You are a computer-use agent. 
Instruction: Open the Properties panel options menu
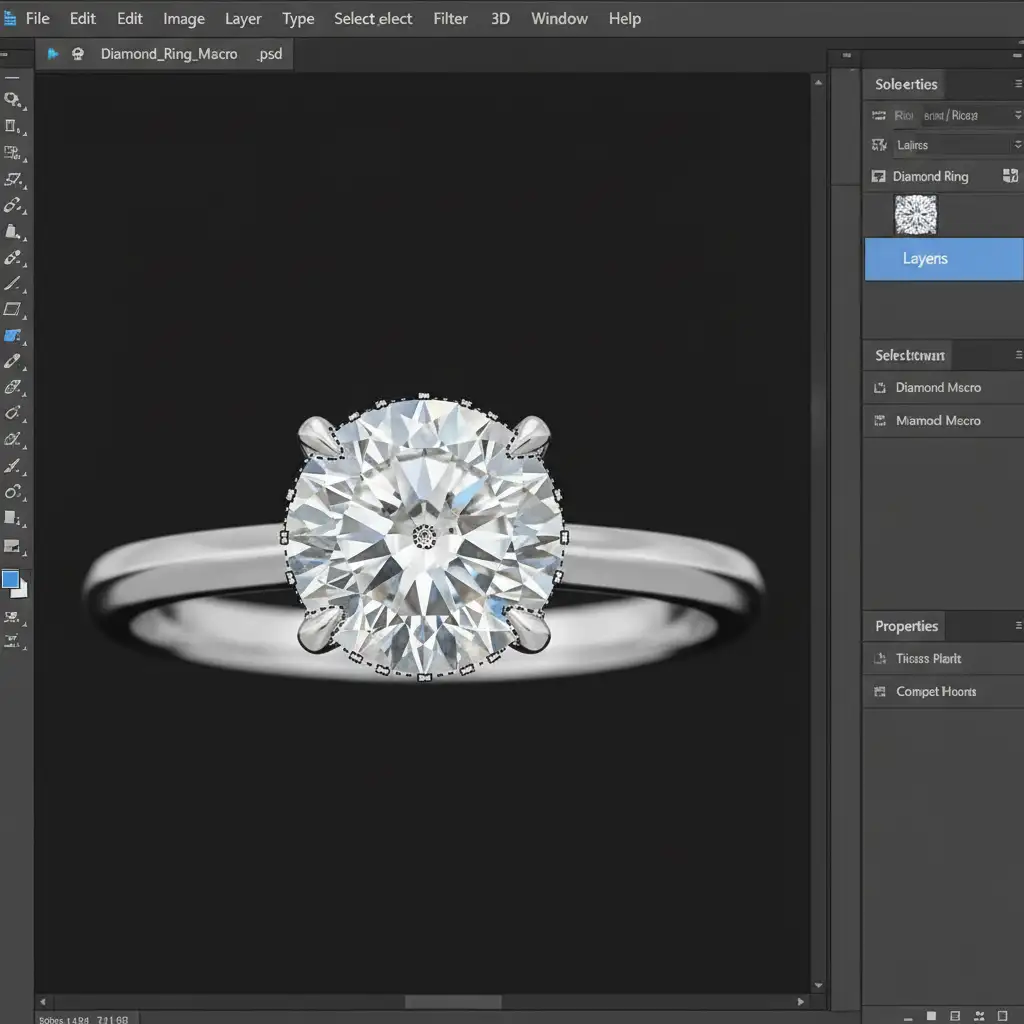pos(1018,627)
